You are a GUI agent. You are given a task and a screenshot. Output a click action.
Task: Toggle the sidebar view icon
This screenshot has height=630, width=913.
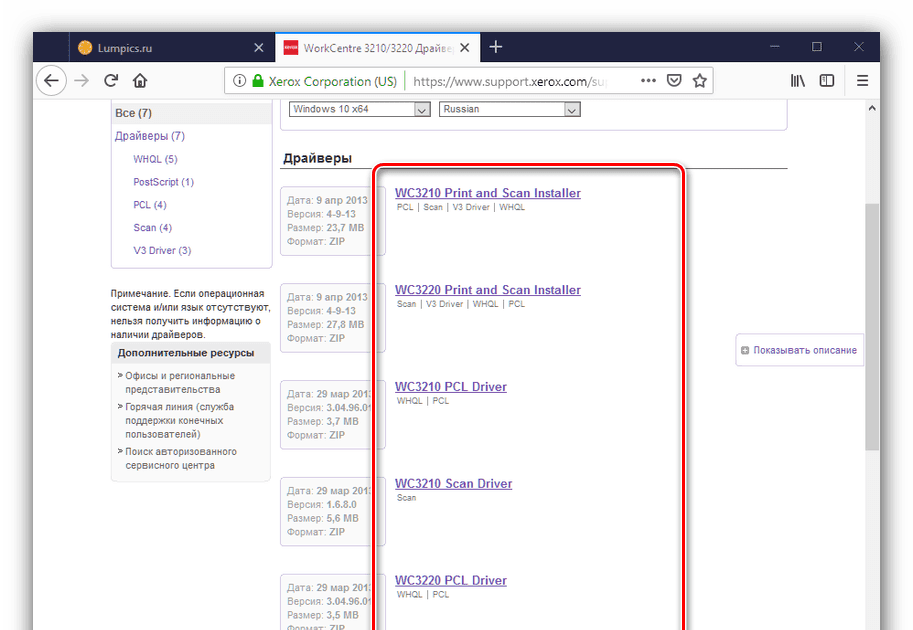(x=827, y=80)
